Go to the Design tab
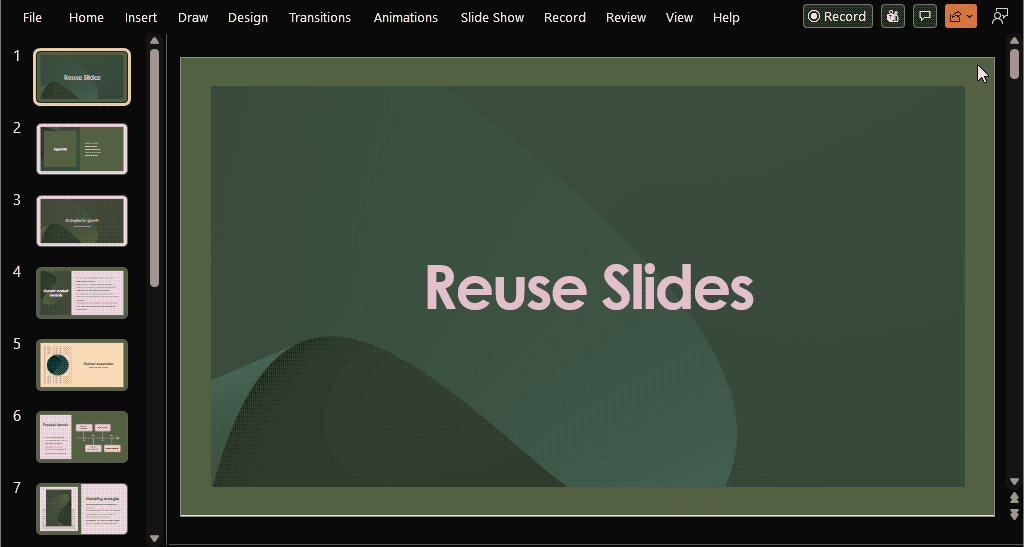 tap(248, 18)
